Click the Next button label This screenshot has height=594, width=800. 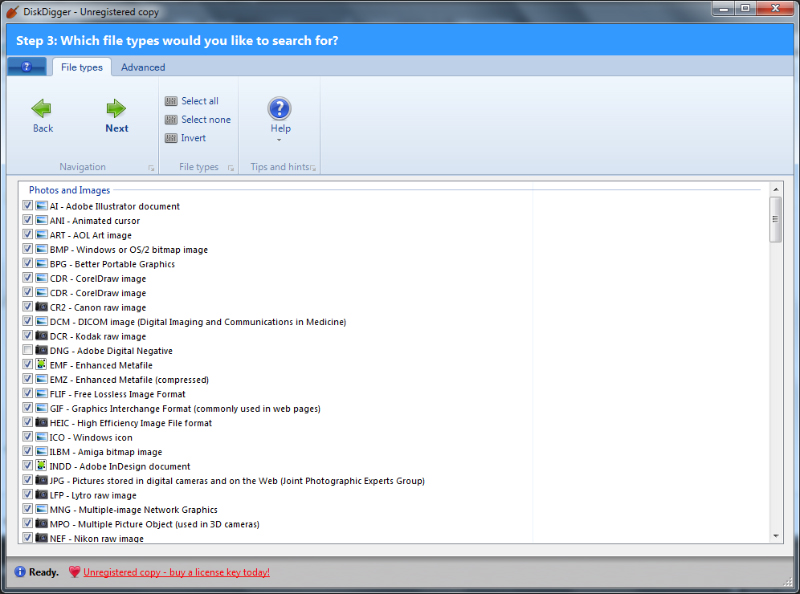point(117,129)
